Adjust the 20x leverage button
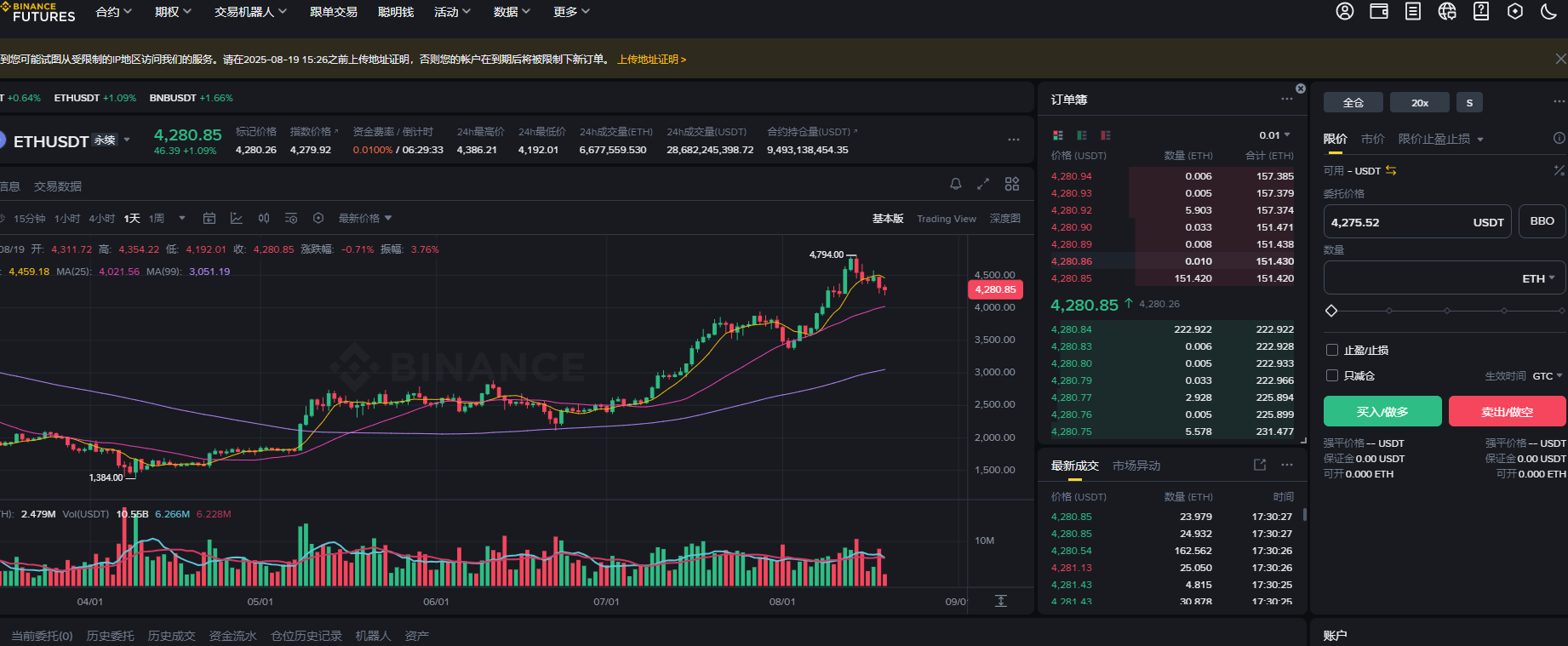1568x646 pixels. [x=1420, y=102]
